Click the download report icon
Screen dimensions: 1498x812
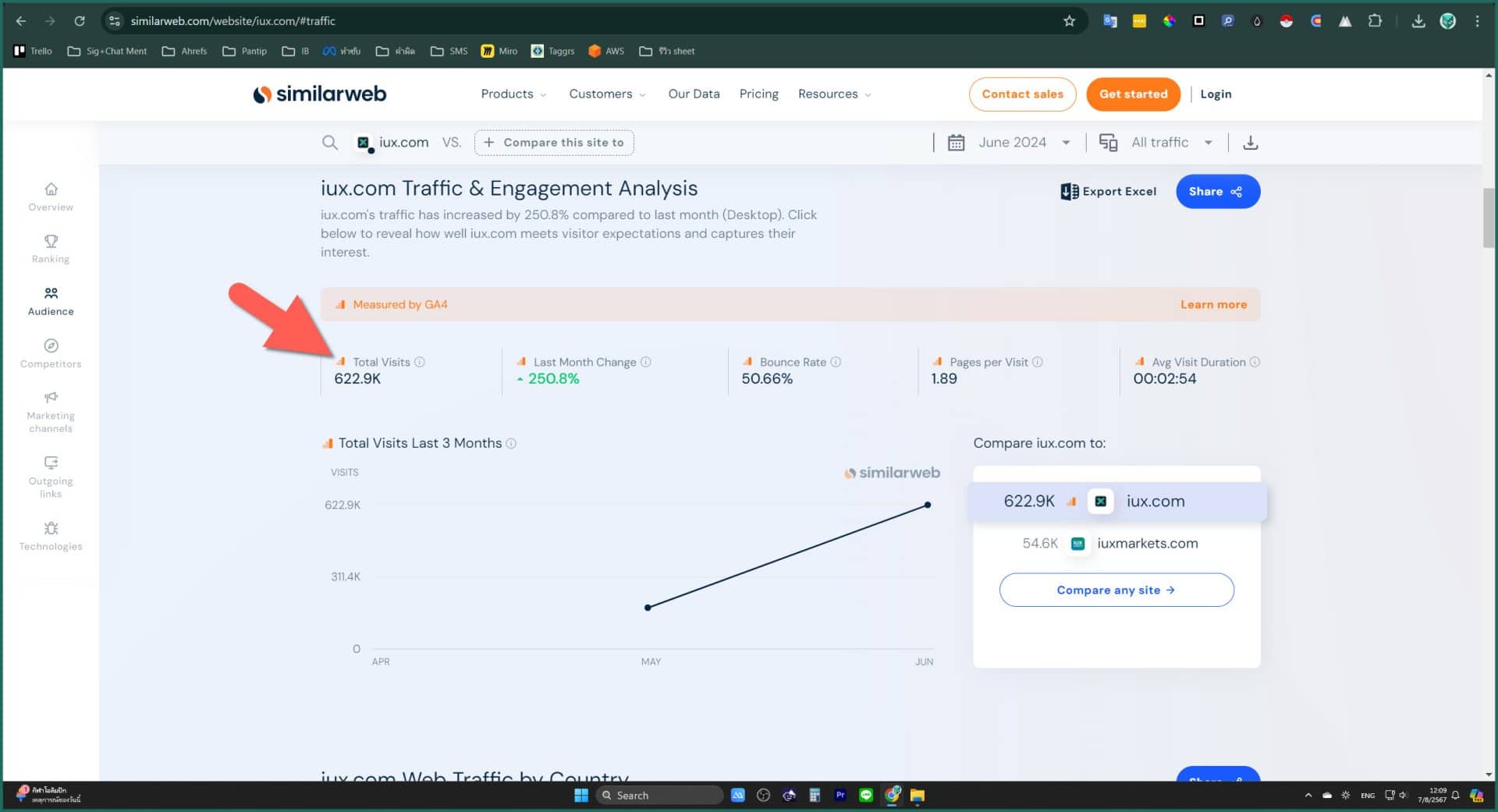1250,142
